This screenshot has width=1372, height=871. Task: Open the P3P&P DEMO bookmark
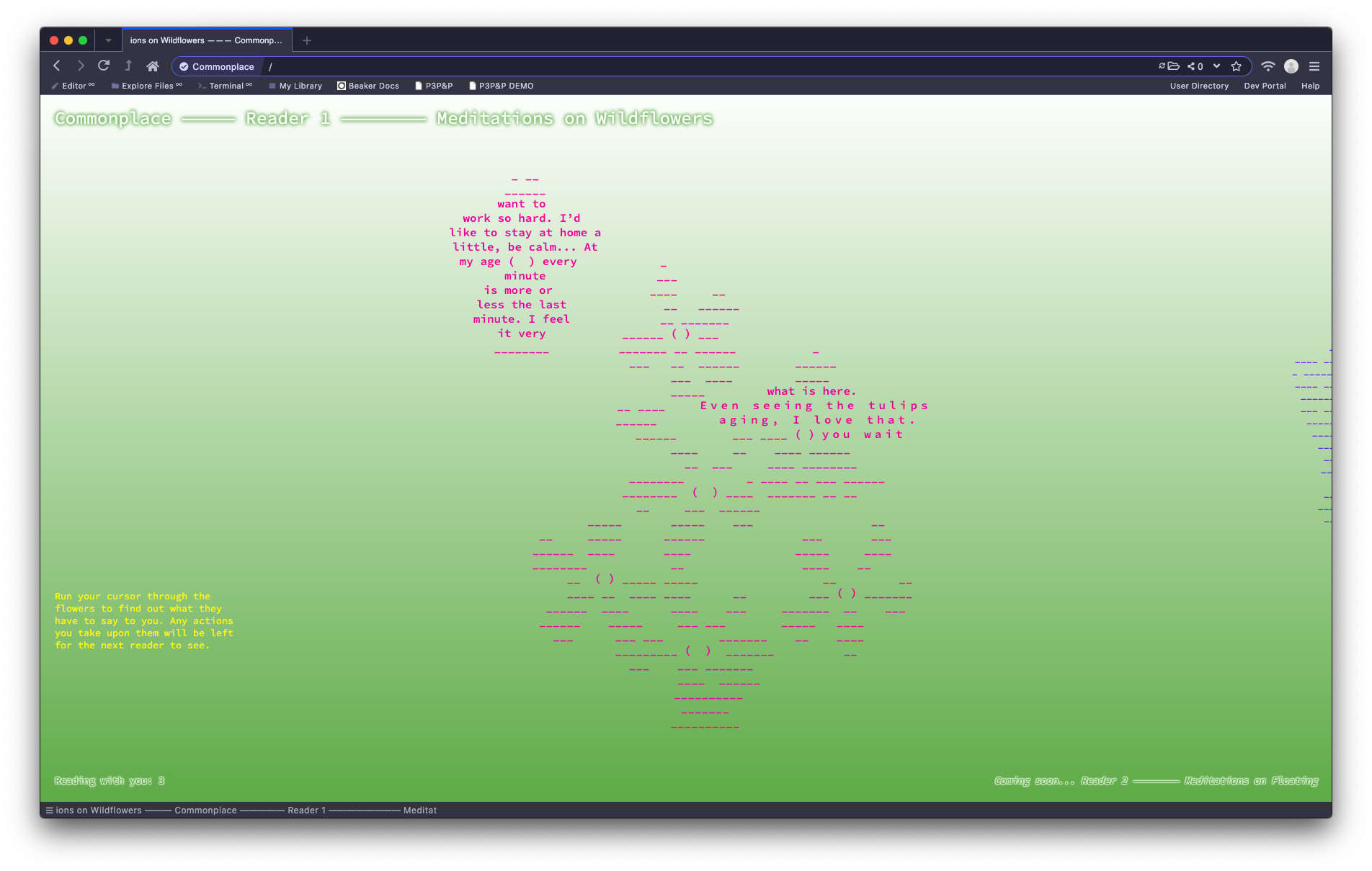[x=502, y=86]
